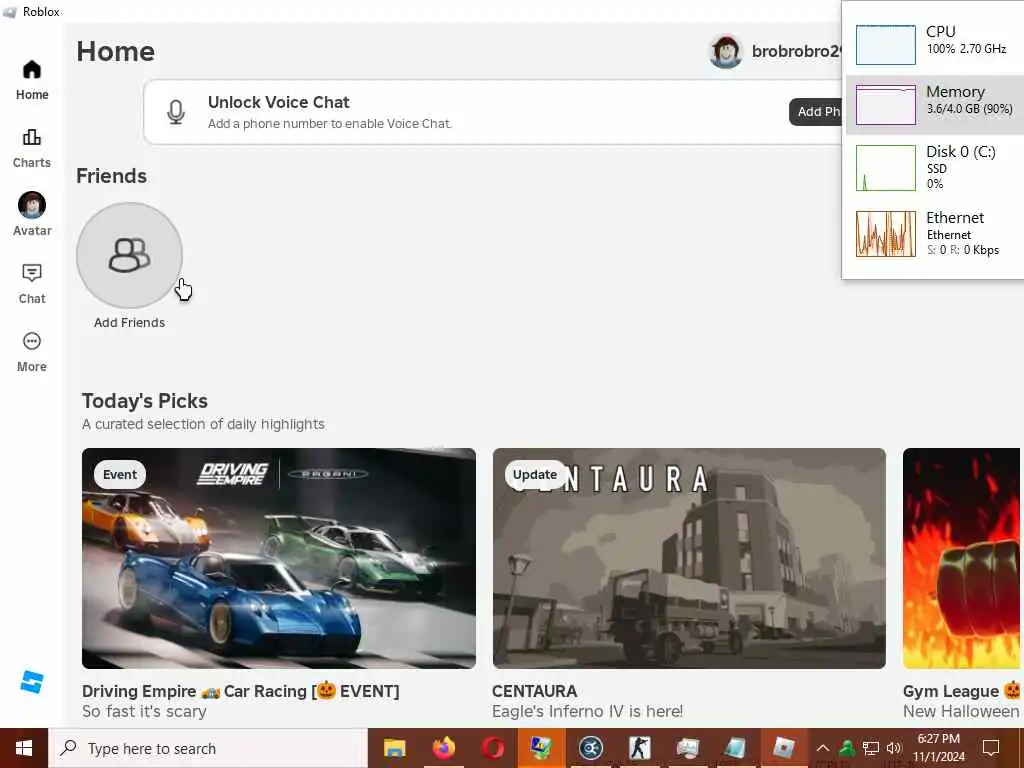Open Firefox from the taskbar
This screenshot has height=768, width=1024.
click(x=443, y=748)
